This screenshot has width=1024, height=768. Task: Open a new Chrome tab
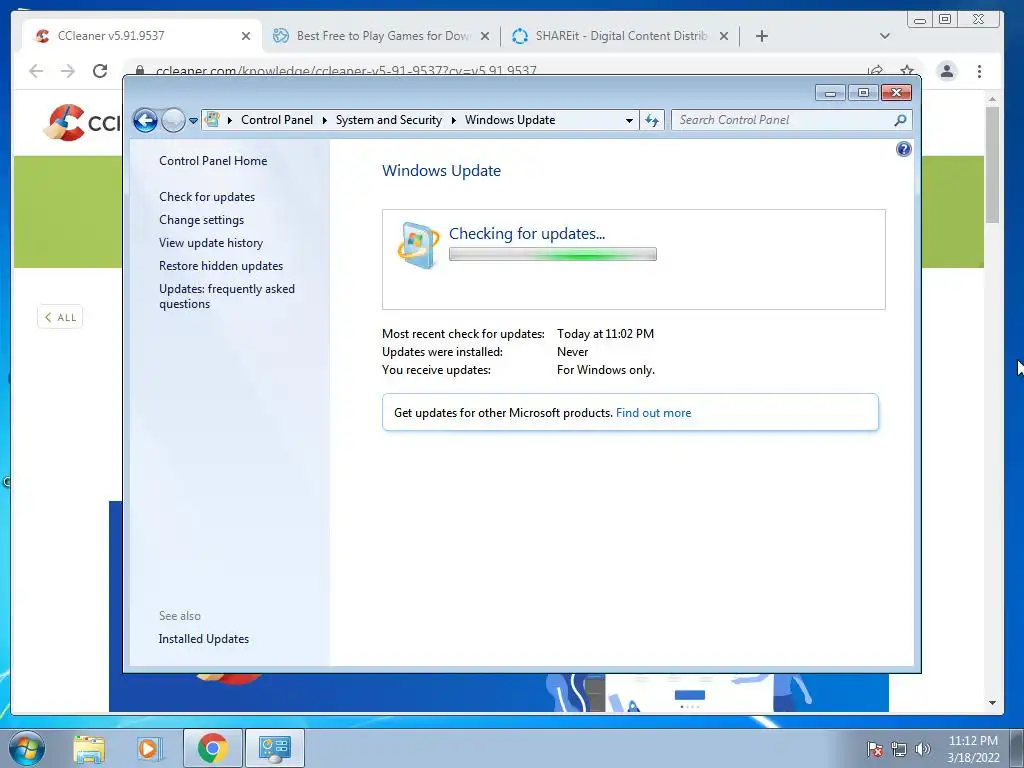point(761,36)
